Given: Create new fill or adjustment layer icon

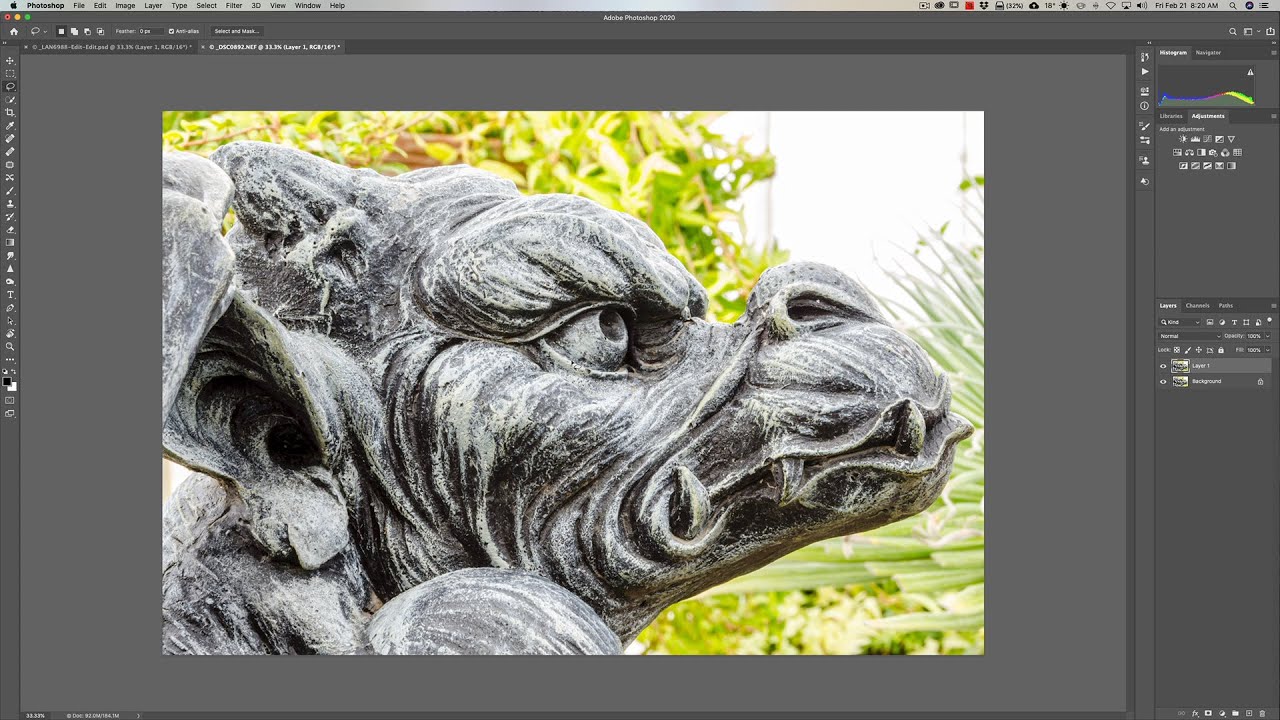Looking at the screenshot, I should click(x=1222, y=713).
